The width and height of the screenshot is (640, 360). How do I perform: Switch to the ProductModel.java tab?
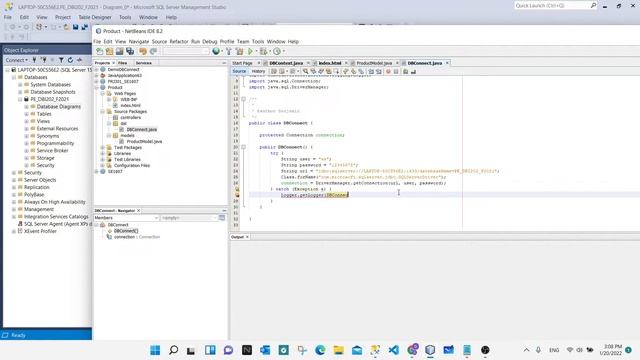(374, 63)
